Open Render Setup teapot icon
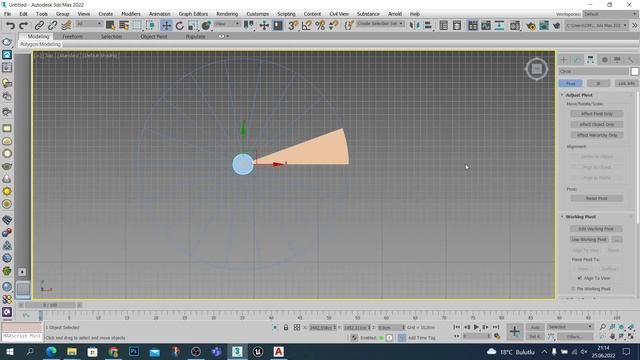 (x=531, y=26)
